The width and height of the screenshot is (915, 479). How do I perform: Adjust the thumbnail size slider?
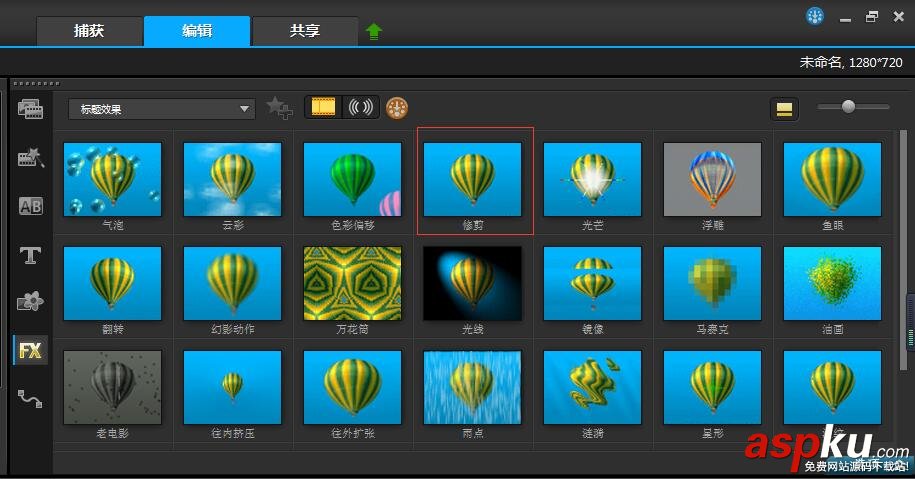[848, 106]
